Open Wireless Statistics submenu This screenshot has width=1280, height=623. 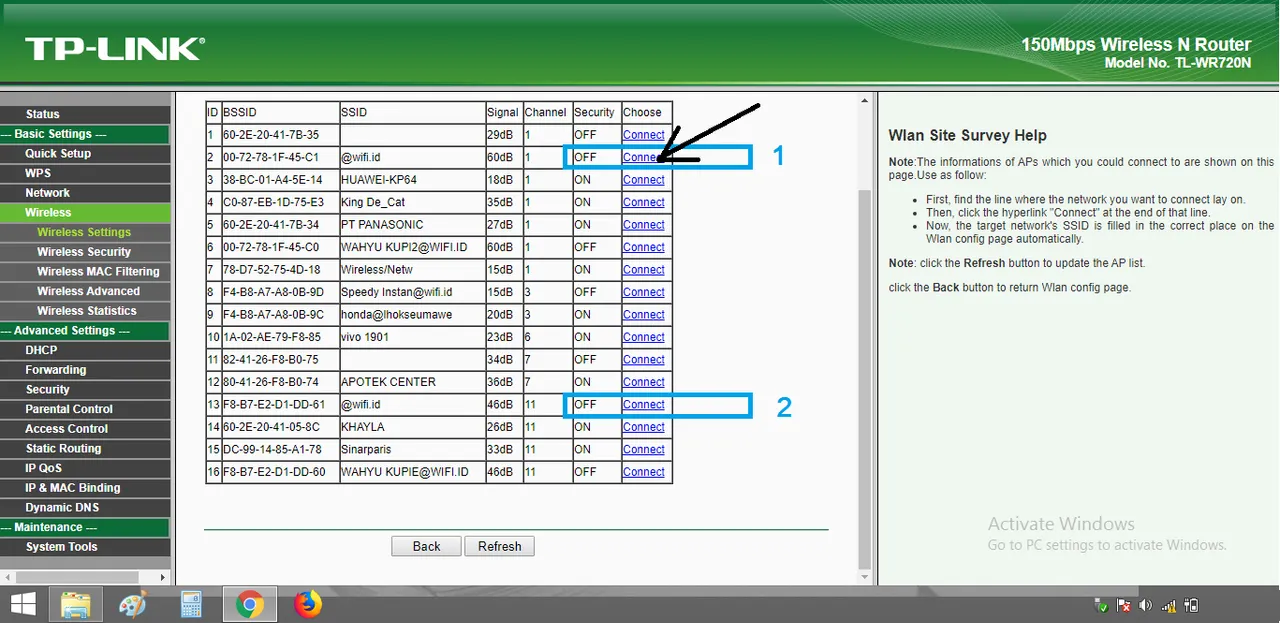coord(87,311)
